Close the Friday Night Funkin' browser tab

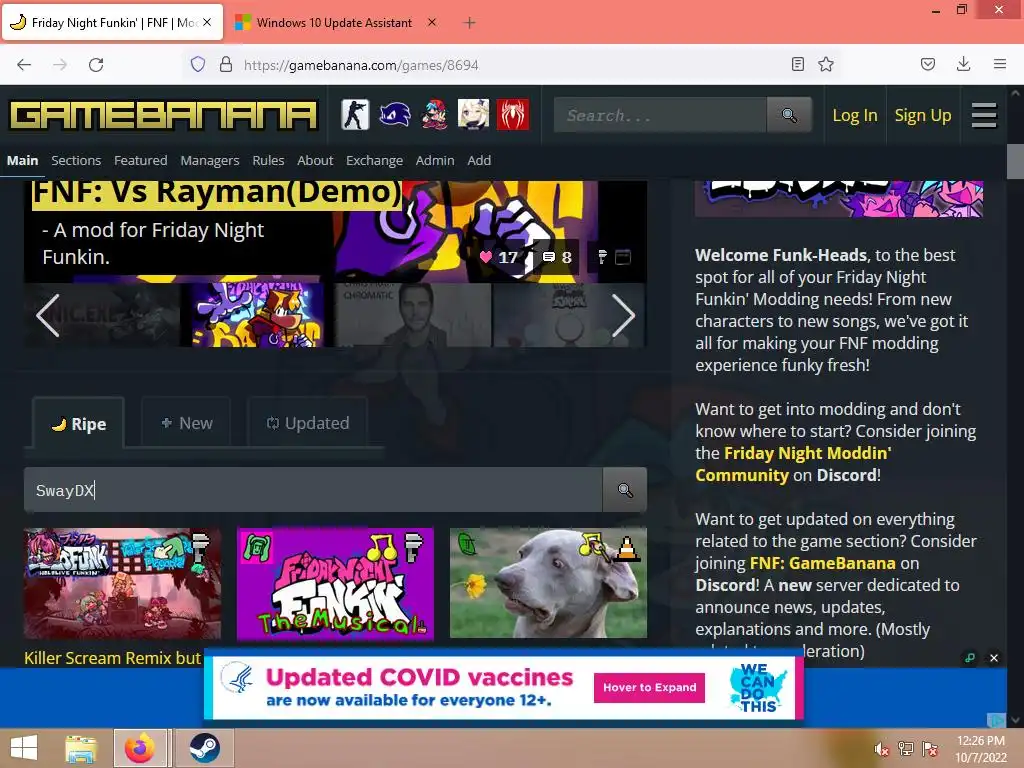(207, 22)
